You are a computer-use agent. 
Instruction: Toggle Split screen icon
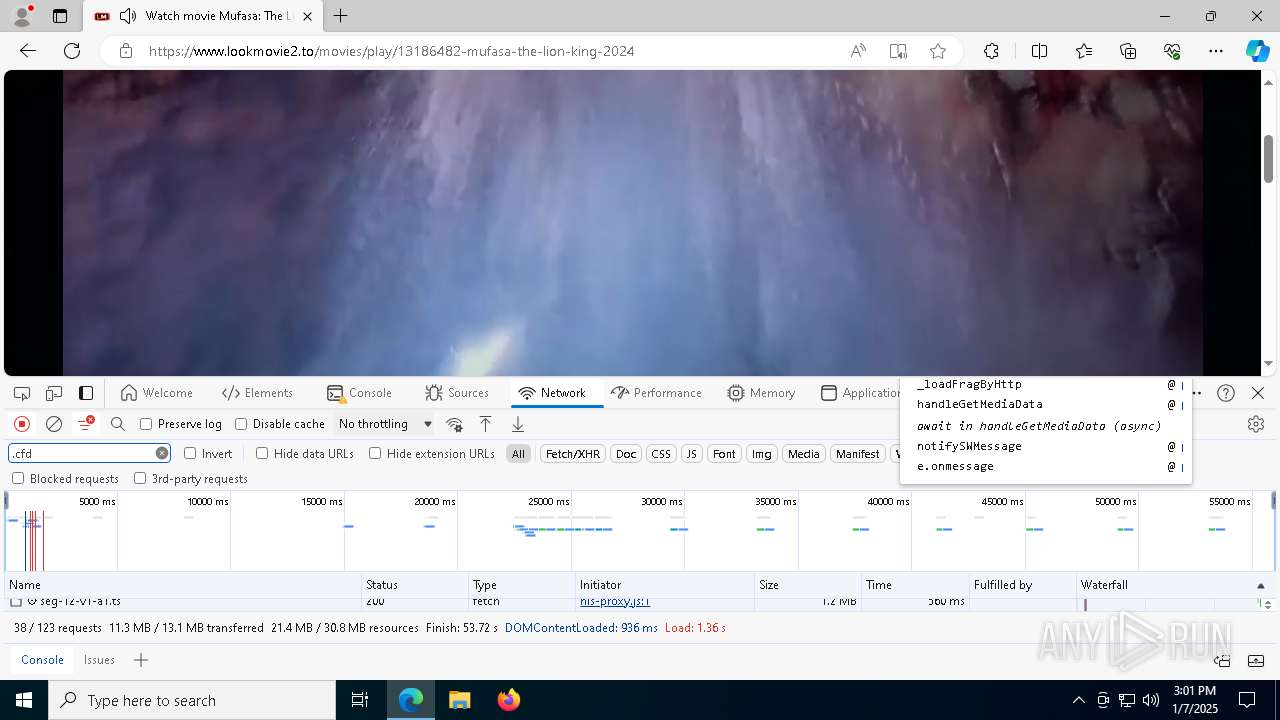(x=1039, y=51)
